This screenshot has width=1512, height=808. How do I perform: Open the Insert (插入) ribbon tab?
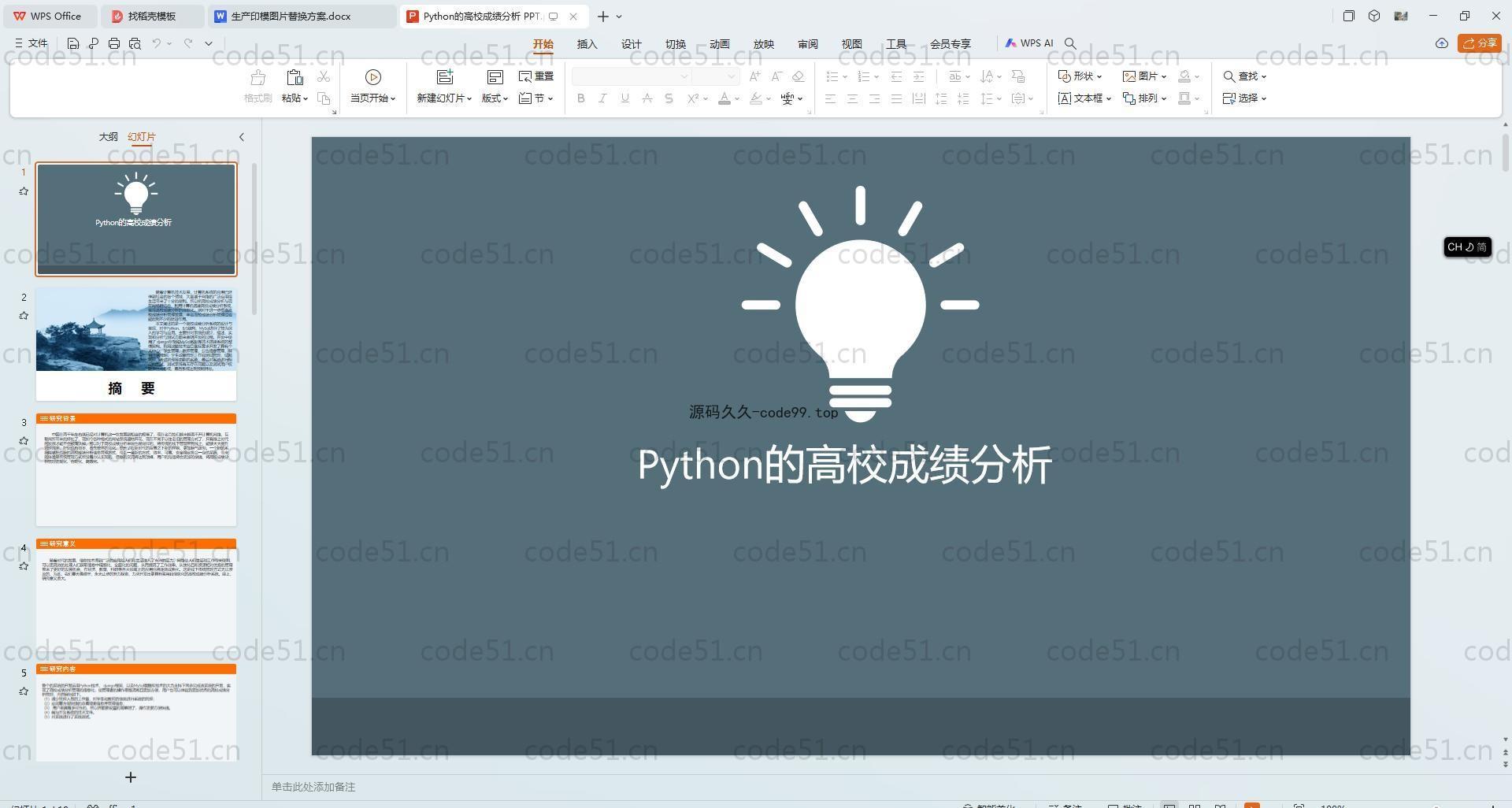[x=587, y=44]
